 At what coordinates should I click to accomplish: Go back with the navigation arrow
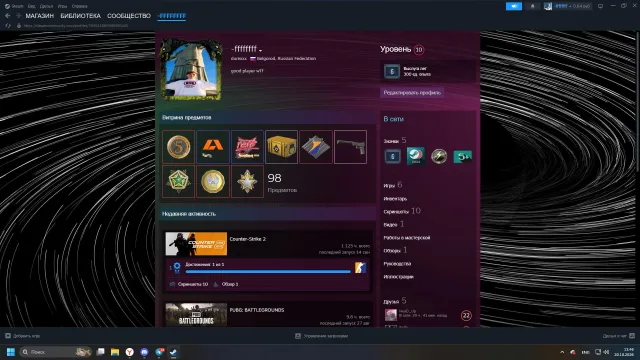click(x=8, y=16)
